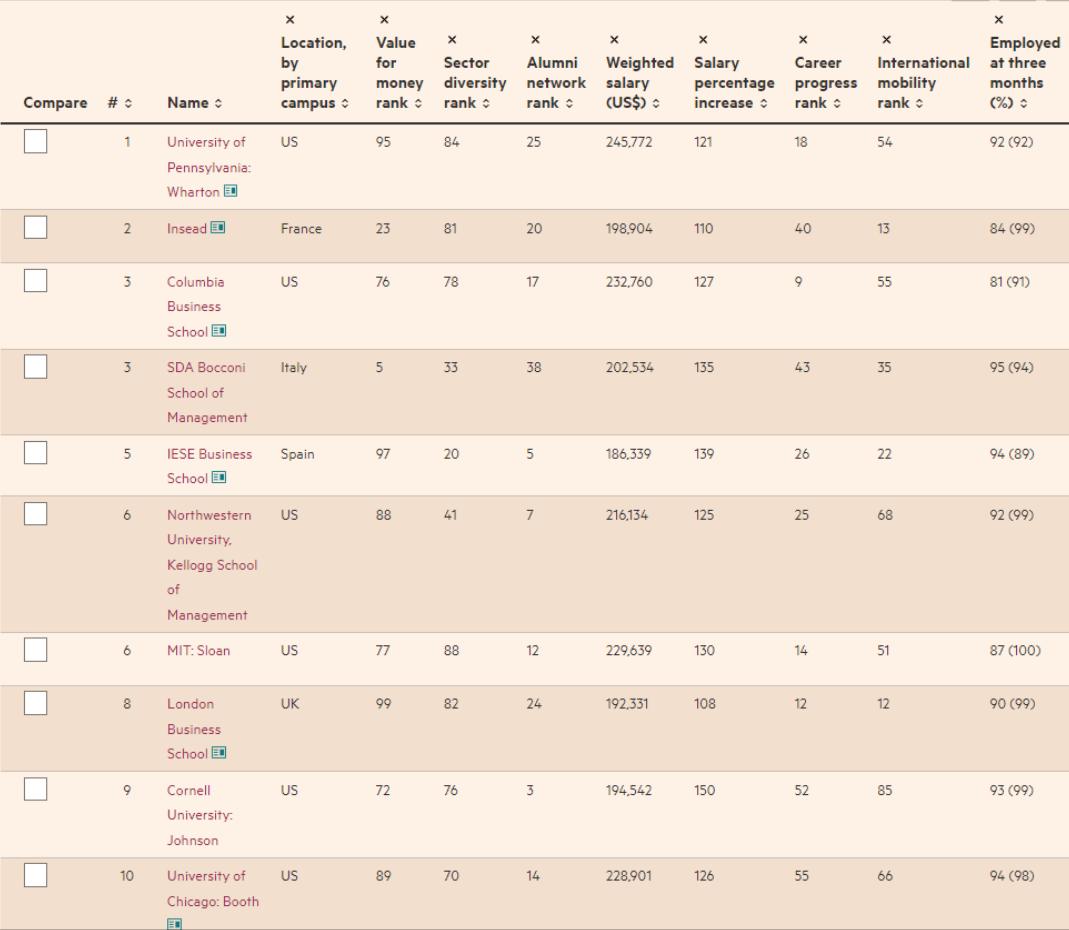Tick the compare checkbox for Wharton
Screen dimensions: 1069x930
pyautogui.click(x=36, y=143)
